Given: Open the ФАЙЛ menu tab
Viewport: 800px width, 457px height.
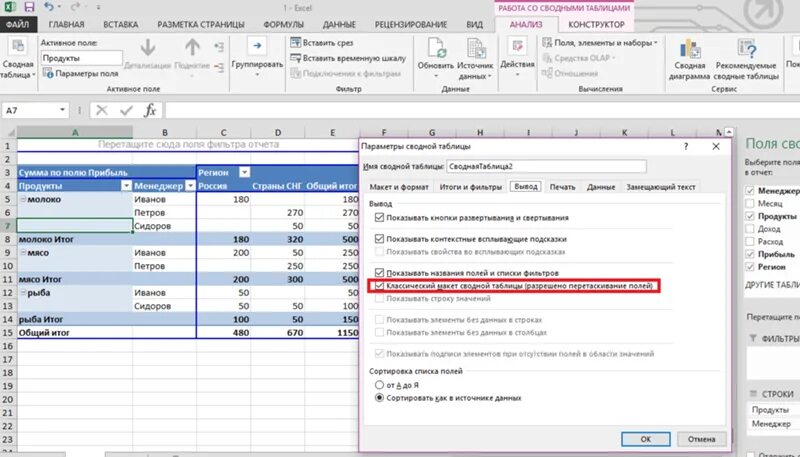Looking at the screenshot, I should (18, 24).
